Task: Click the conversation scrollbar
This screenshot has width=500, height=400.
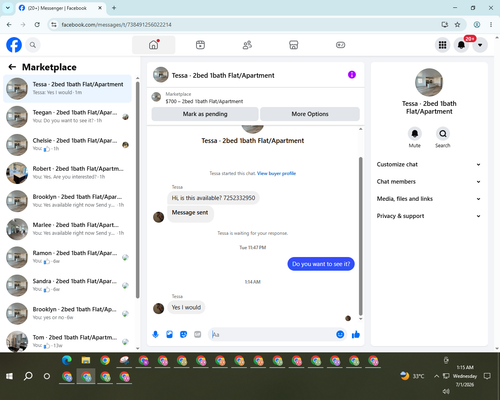Action: coord(360,236)
